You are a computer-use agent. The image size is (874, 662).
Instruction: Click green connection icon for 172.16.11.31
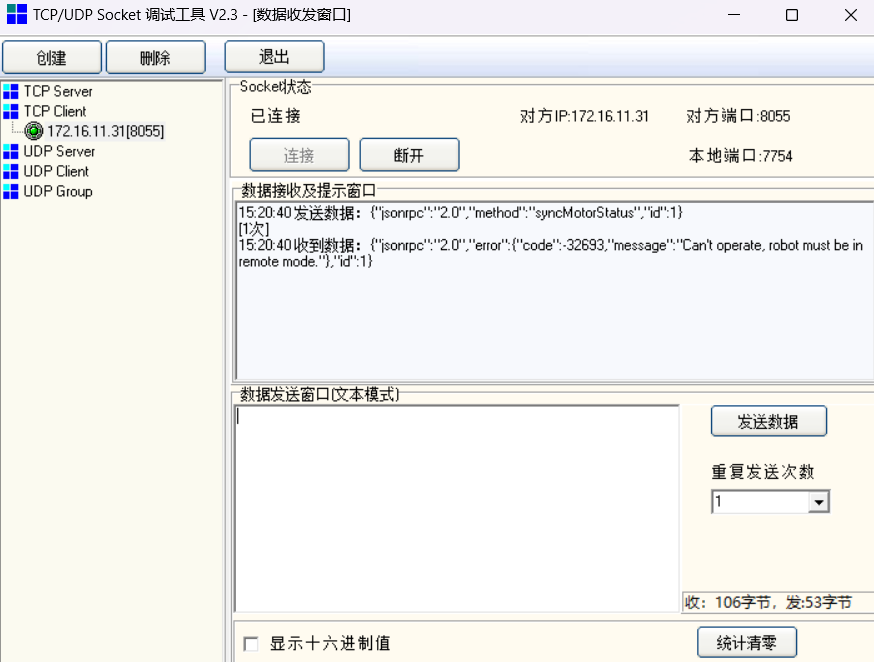(x=34, y=131)
